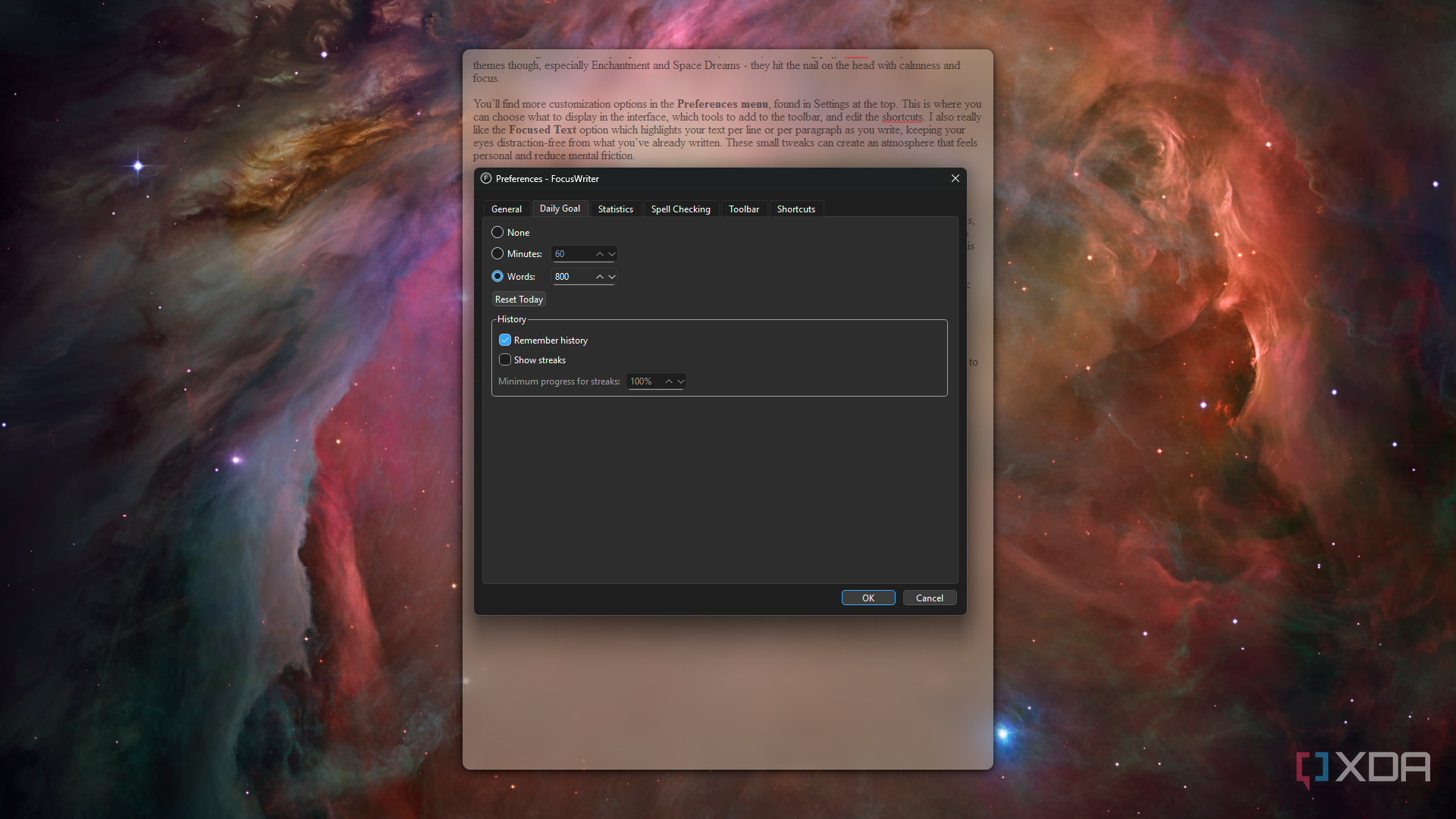
Task: Open the Shortcuts tab
Action: pos(795,209)
